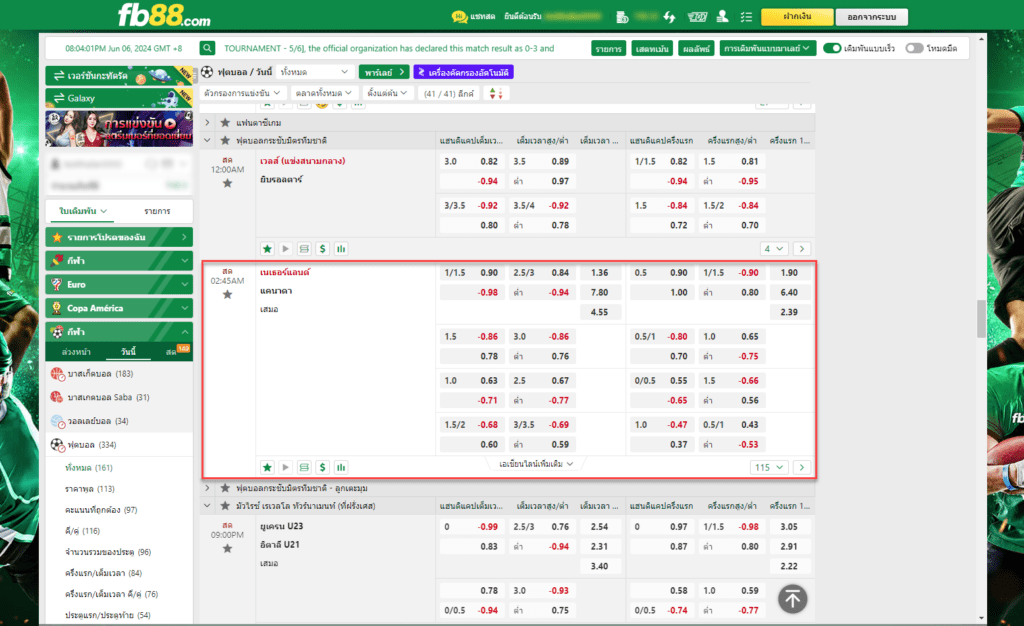The width and height of the screenshot is (1024, 626).
Task: Select the ราคาพูด (113) football submenu item
Action: click(89, 489)
